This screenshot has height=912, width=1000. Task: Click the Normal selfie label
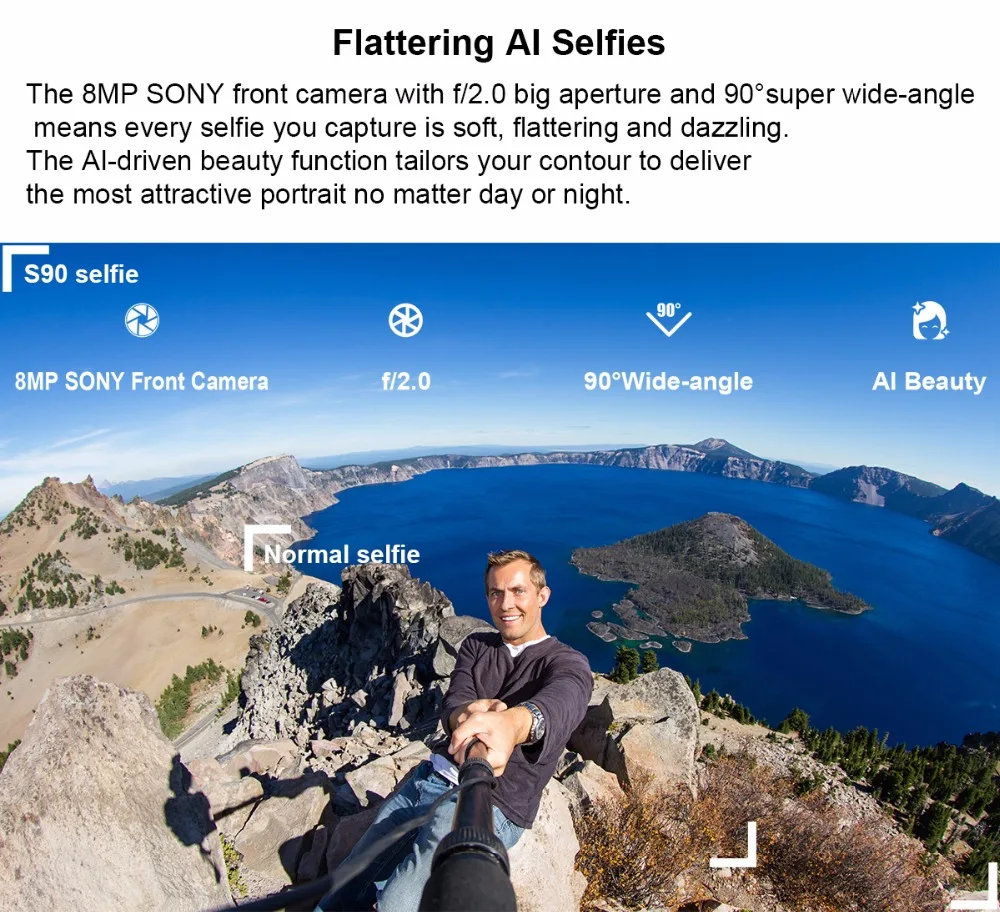[x=342, y=554]
